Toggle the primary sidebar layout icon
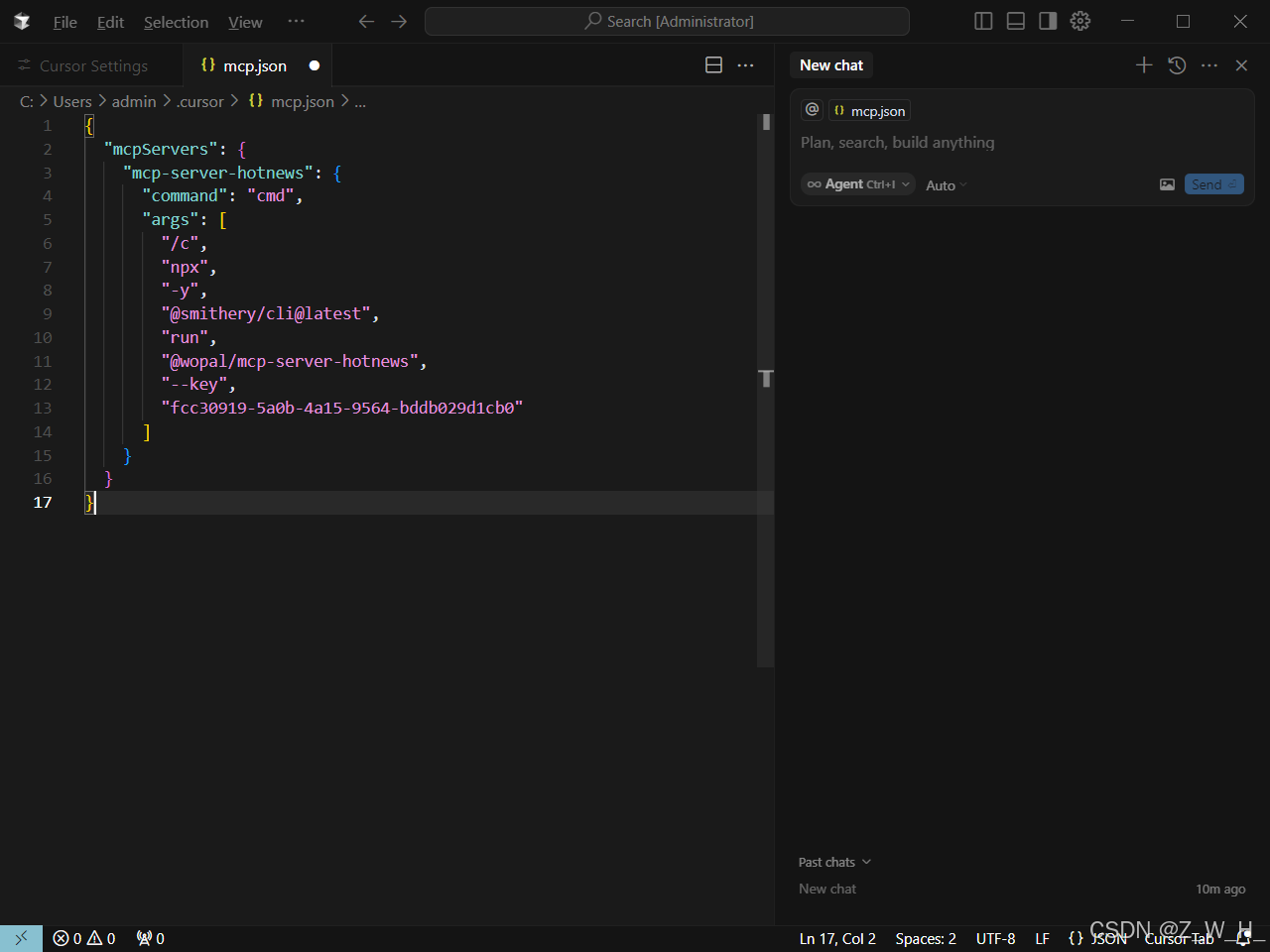Screen dimensions: 1270x952 click(x=983, y=21)
